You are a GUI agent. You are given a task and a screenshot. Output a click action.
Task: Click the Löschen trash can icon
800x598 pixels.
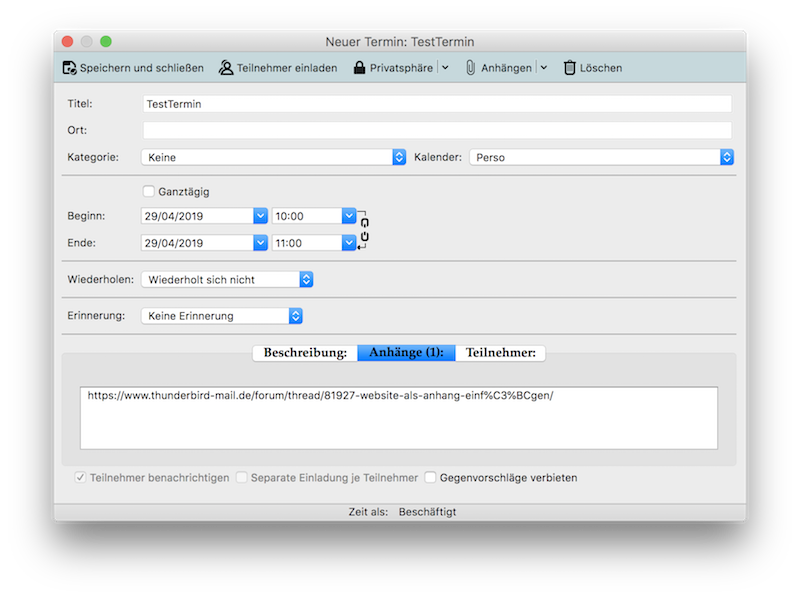click(569, 68)
